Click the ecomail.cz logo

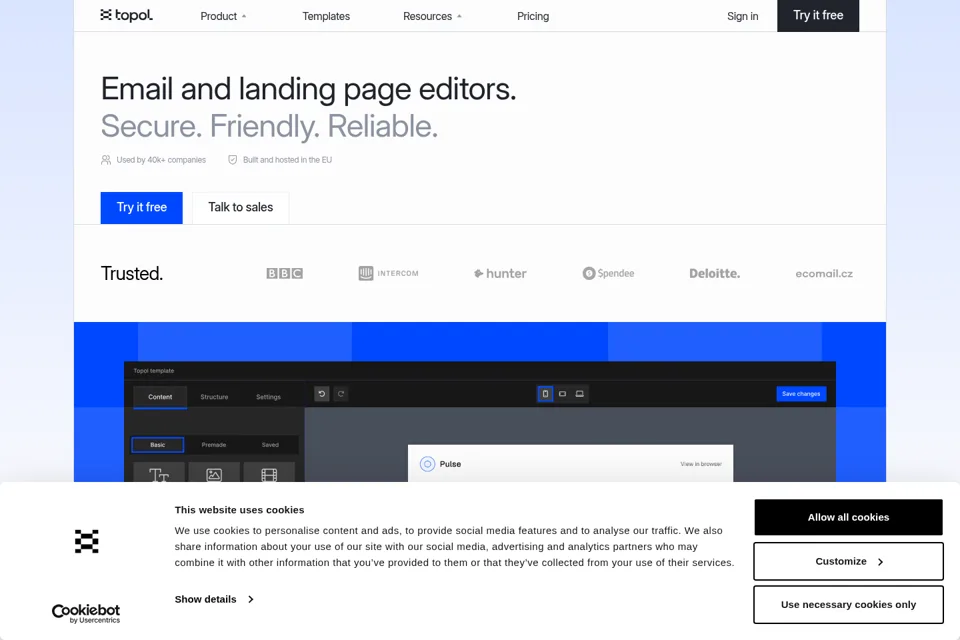tap(824, 274)
